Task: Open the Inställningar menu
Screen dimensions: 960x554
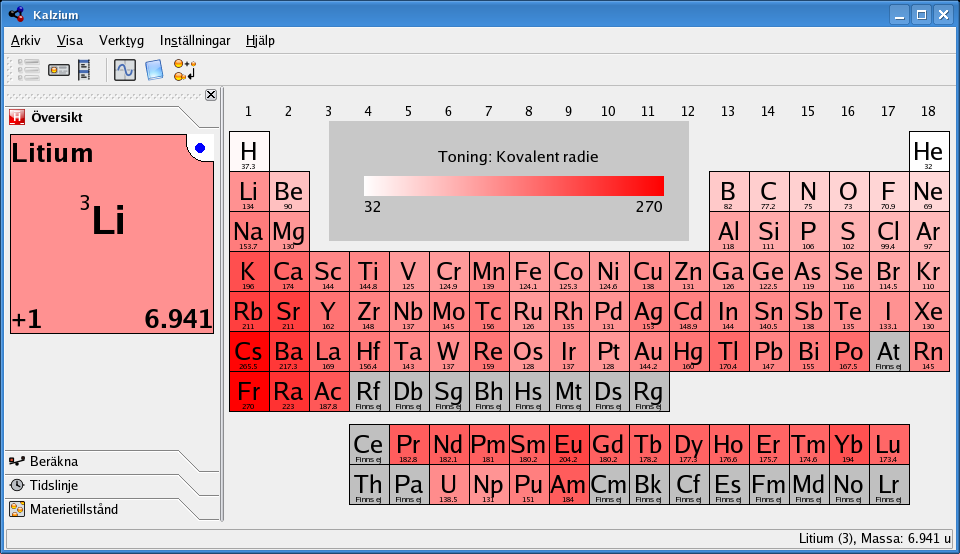Action: pos(195,41)
